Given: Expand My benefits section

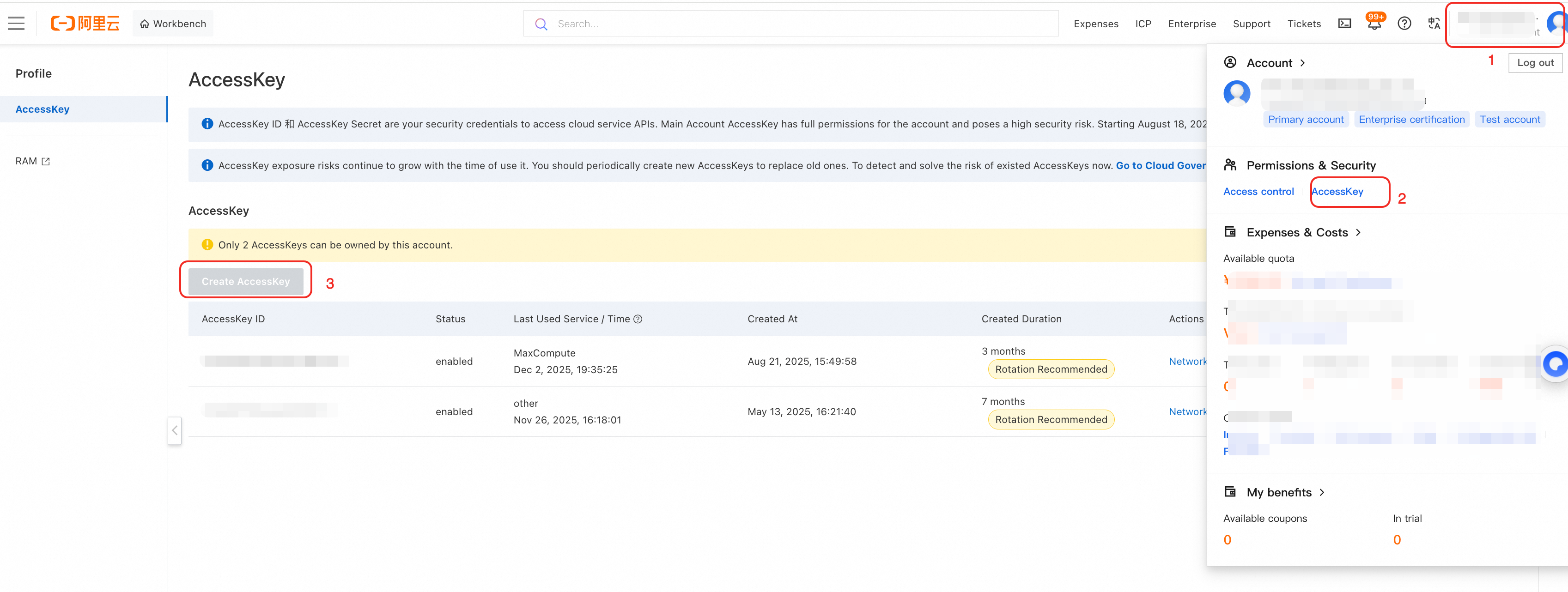Looking at the screenshot, I should pyautogui.click(x=1321, y=492).
